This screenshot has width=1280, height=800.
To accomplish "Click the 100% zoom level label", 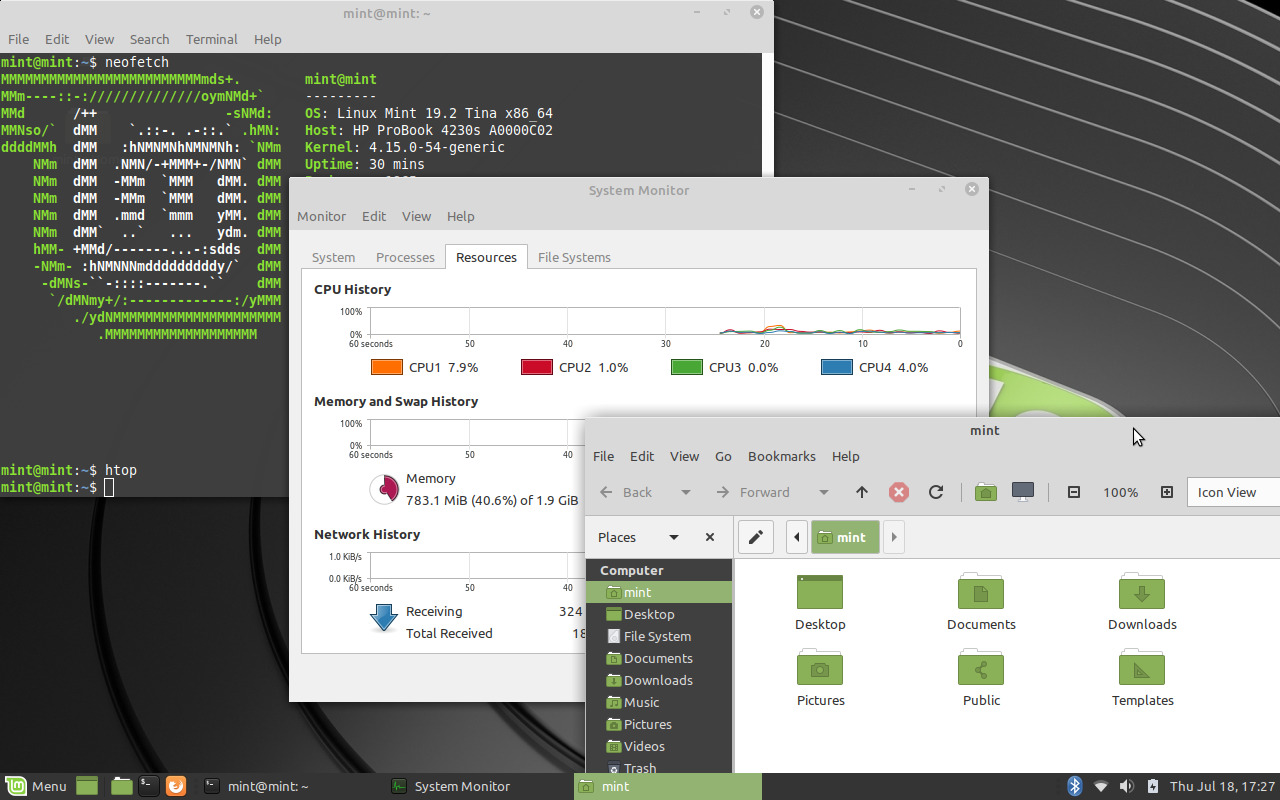I will [x=1120, y=492].
